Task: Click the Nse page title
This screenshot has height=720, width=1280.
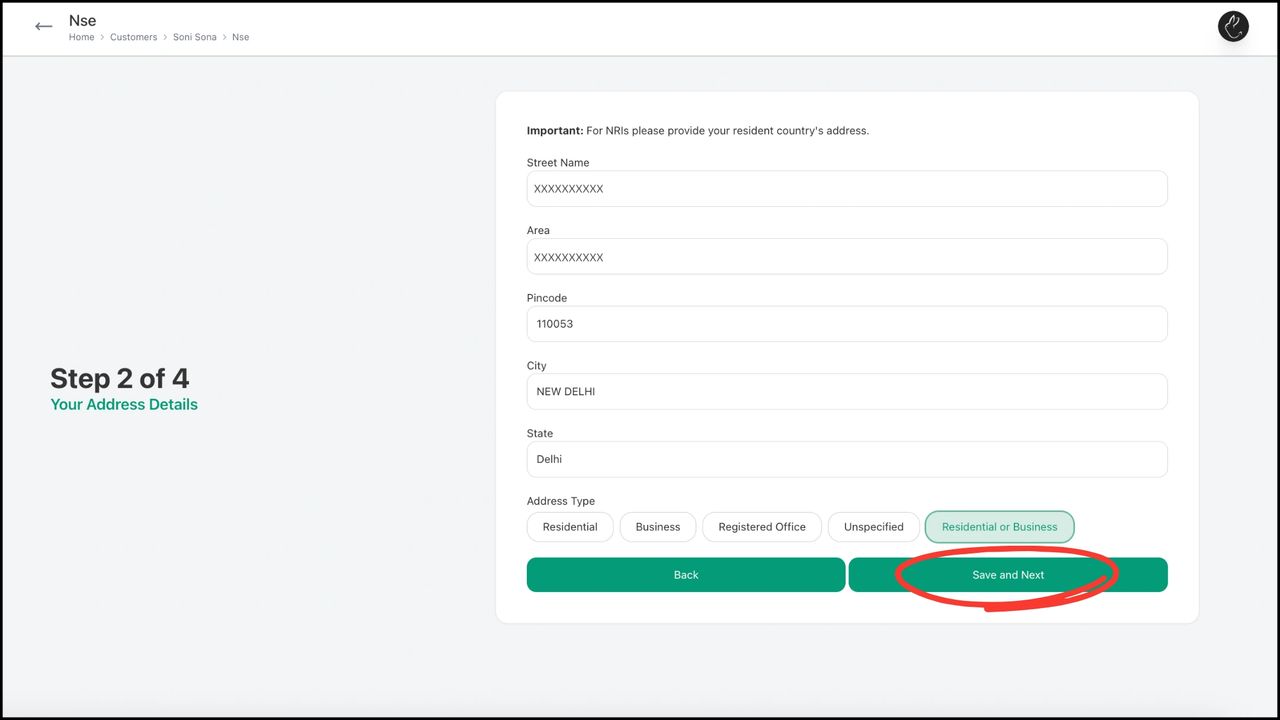Action: tap(82, 19)
